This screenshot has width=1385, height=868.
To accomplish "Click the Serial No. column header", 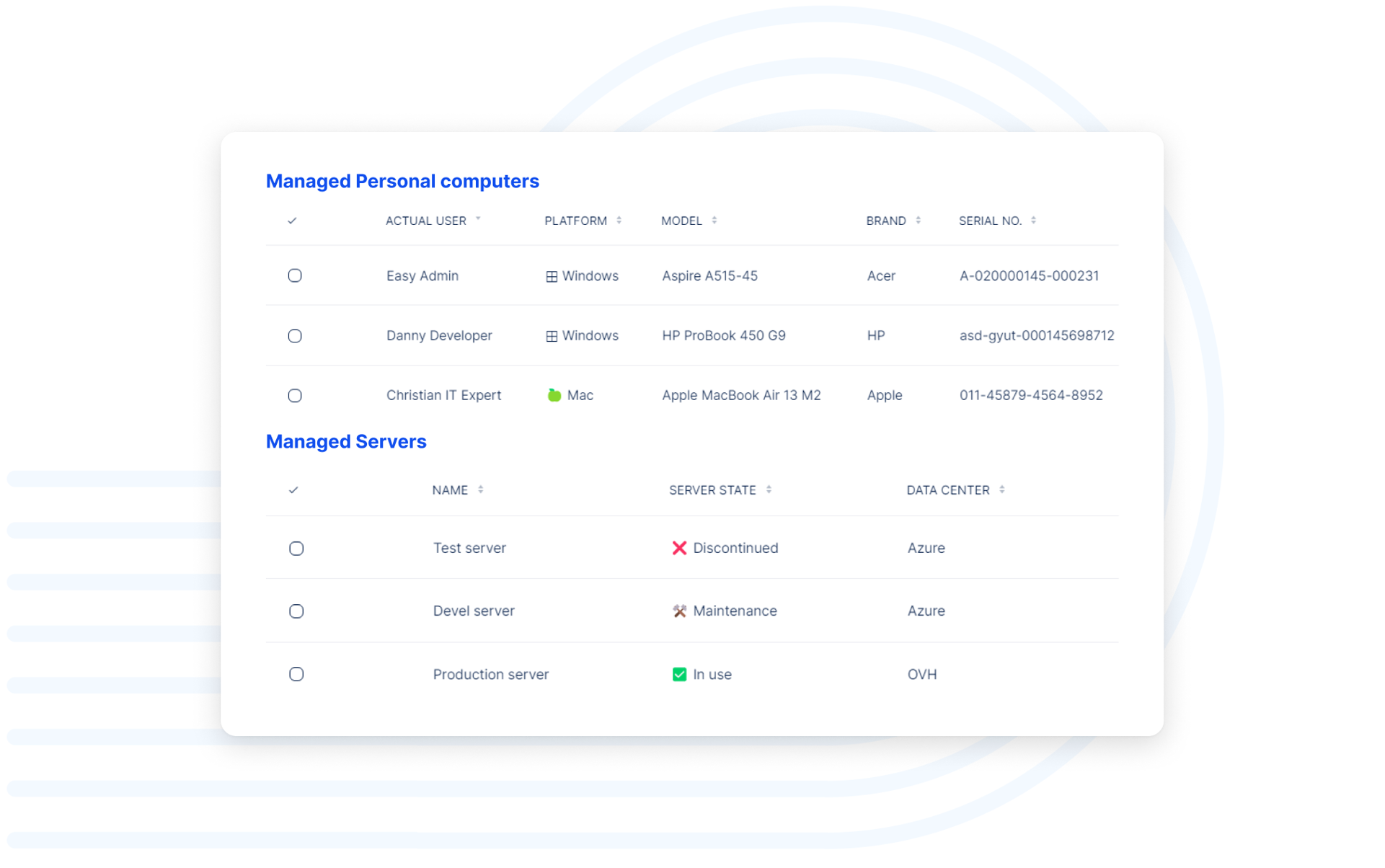I will point(990,221).
